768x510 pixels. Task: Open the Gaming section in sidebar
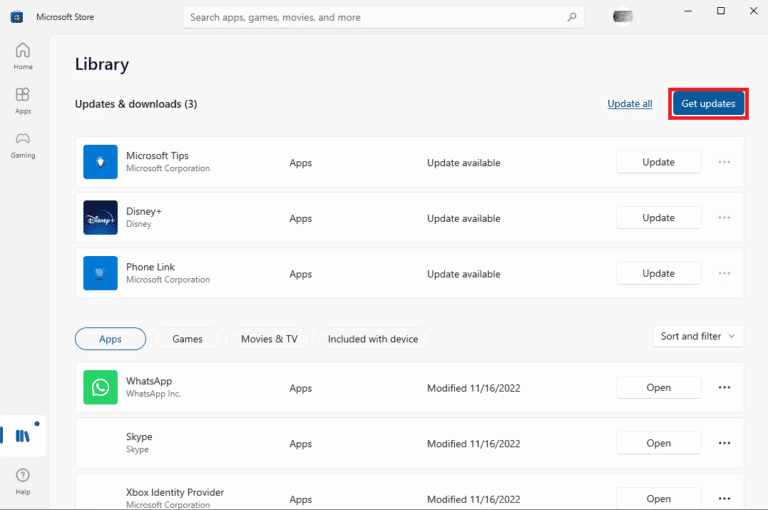[23, 146]
